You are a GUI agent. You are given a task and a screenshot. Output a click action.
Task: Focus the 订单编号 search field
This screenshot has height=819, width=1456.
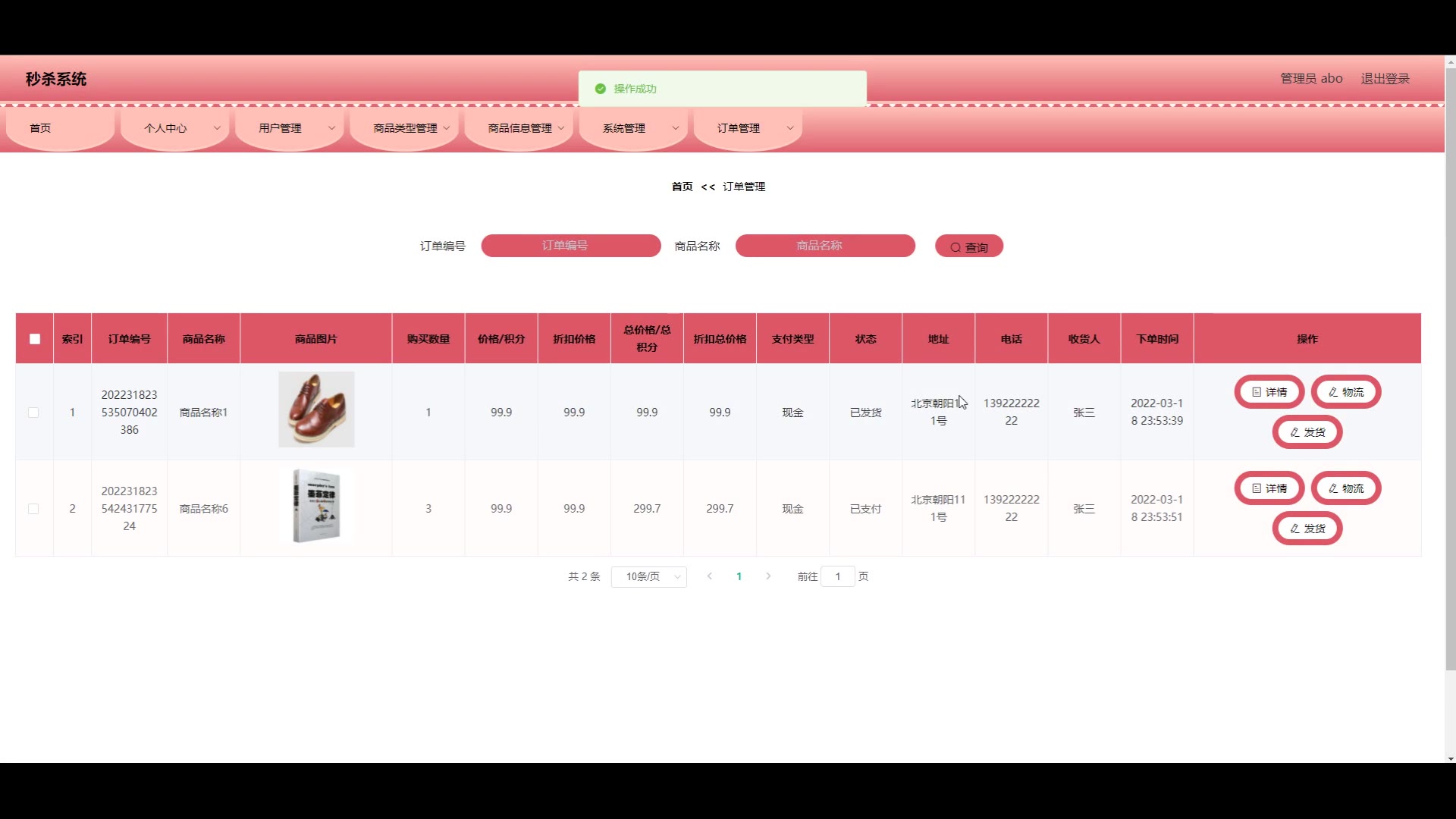click(570, 246)
